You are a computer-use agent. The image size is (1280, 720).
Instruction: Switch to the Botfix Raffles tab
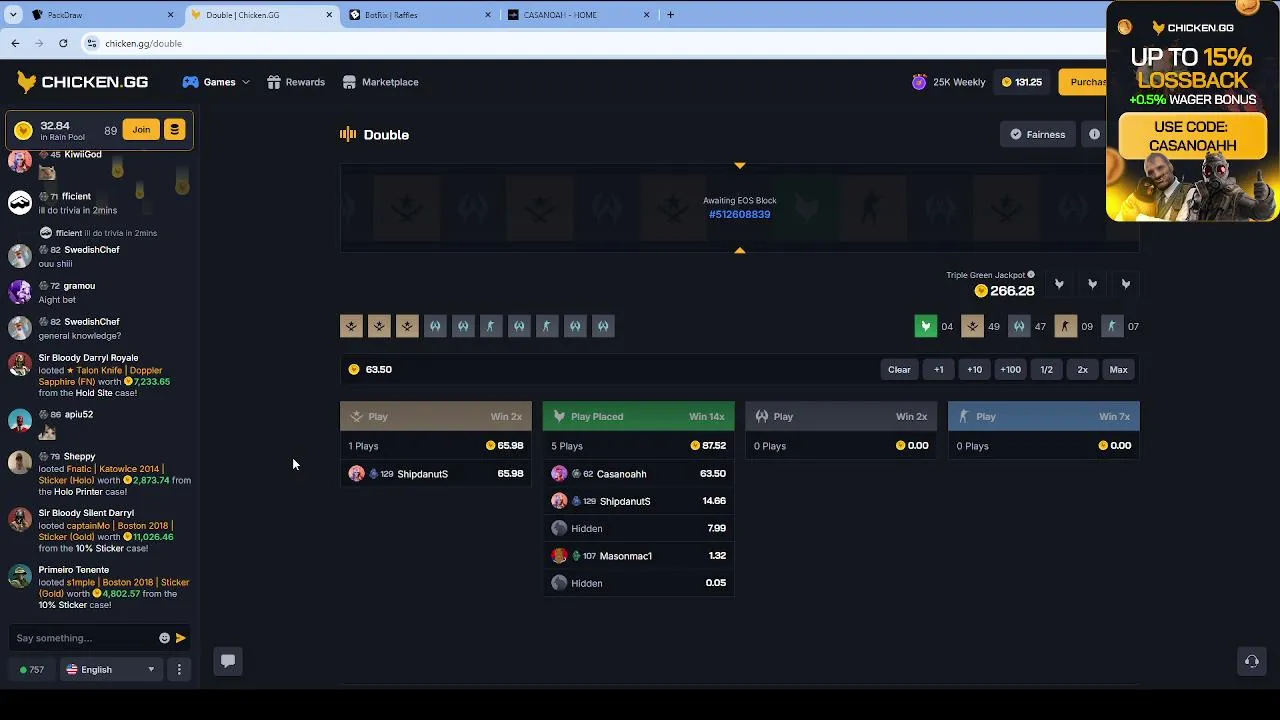pyautogui.click(x=420, y=15)
